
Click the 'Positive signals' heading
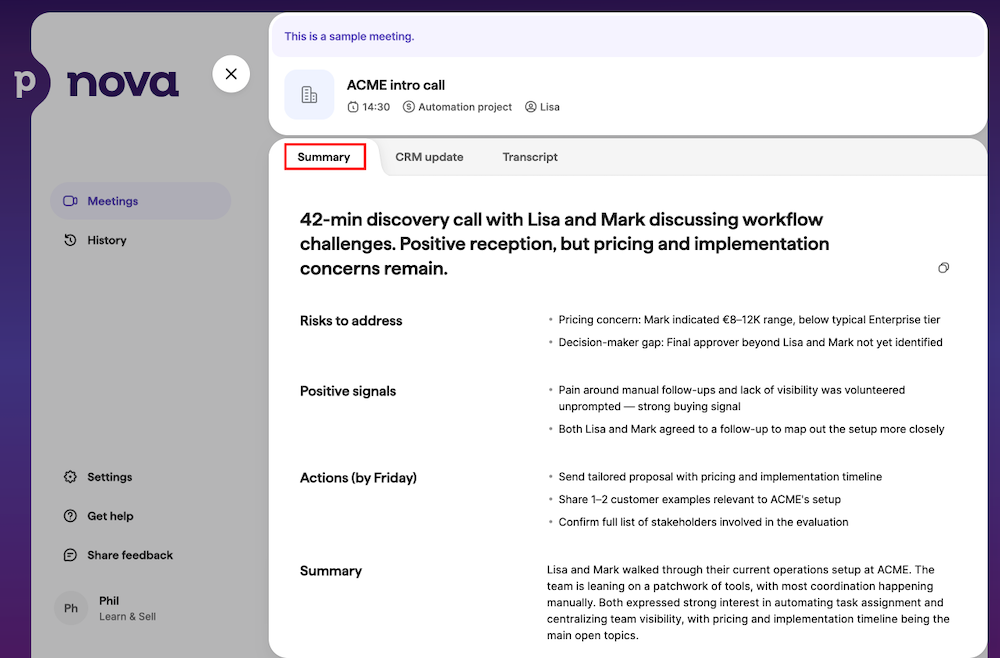tap(348, 391)
